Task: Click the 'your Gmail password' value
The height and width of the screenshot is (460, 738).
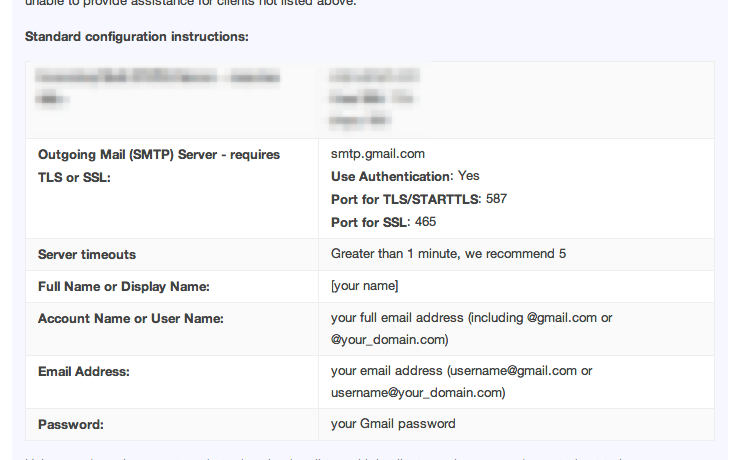Action: pos(393,424)
